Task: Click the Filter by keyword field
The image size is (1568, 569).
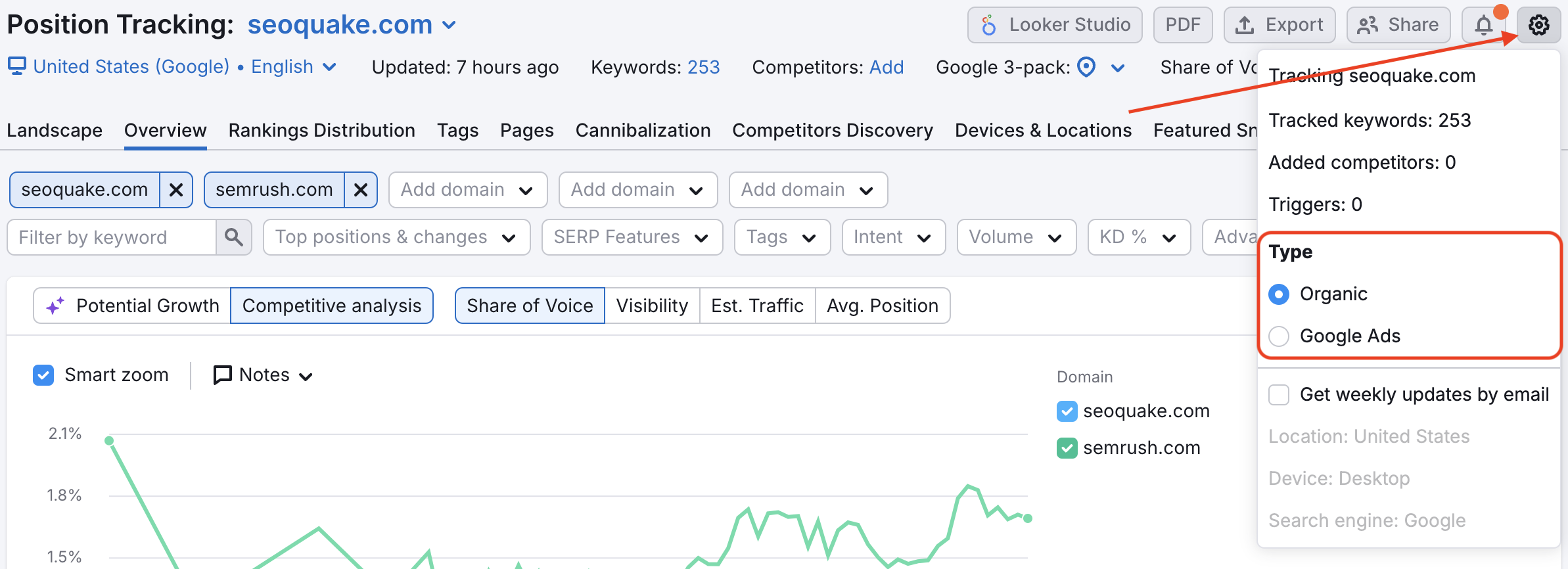Action: (x=112, y=237)
